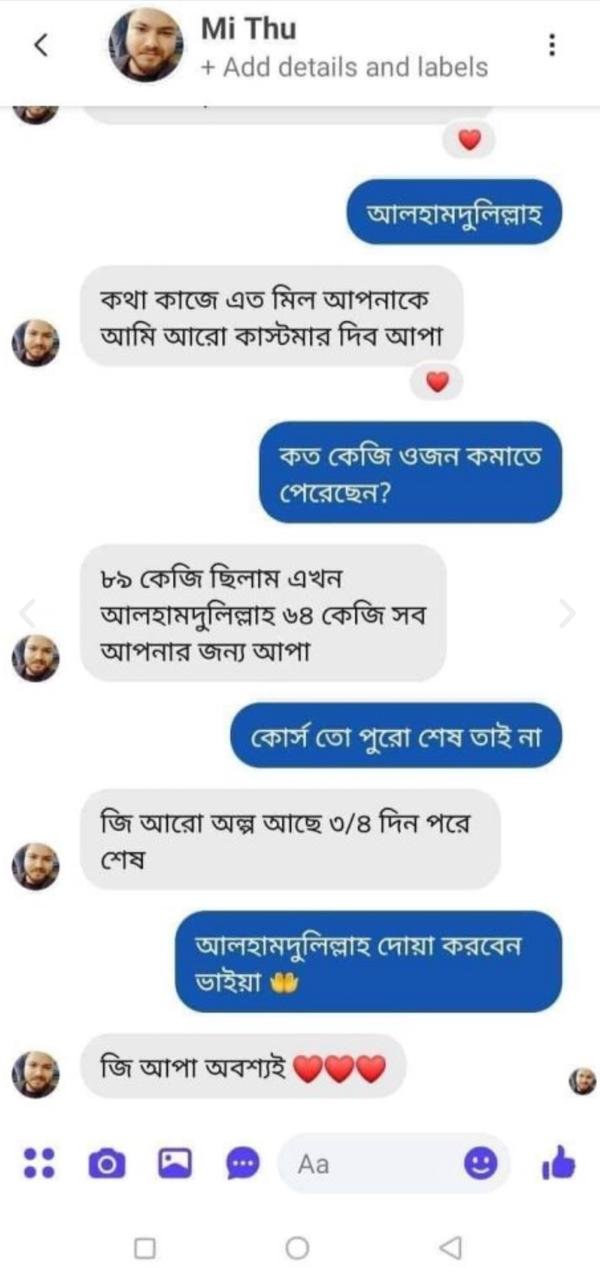Select the "কোর্স তো পুরো শেষ তাই না" message bubble
Viewport: 600px width, 1280px height.
click(x=397, y=736)
